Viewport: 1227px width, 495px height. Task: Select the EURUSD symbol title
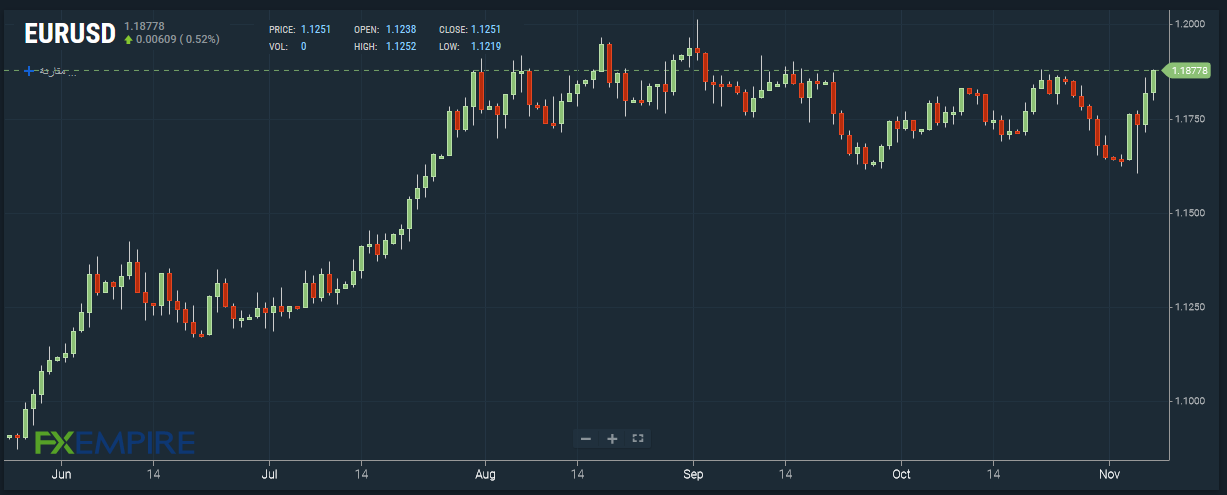click(x=68, y=31)
